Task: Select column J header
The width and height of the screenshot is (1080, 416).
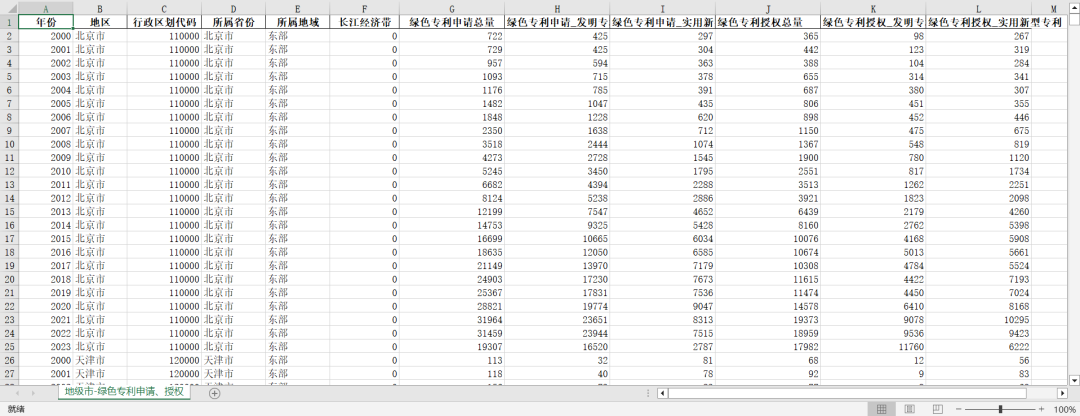Action: [768, 9]
